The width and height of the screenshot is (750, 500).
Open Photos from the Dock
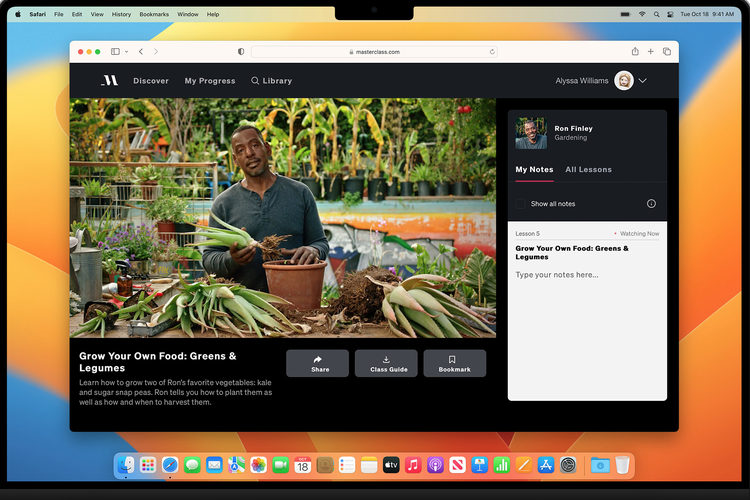[258, 465]
